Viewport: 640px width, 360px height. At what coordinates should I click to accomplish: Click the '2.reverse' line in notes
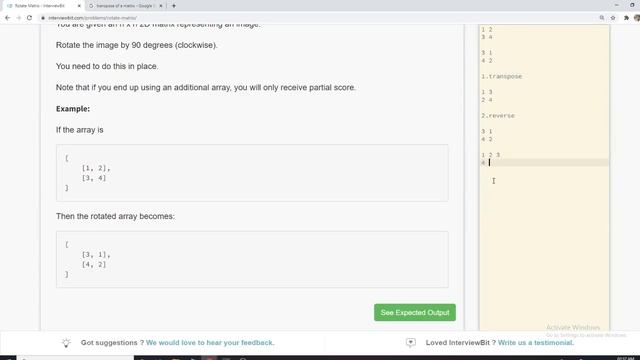click(x=498, y=116)
